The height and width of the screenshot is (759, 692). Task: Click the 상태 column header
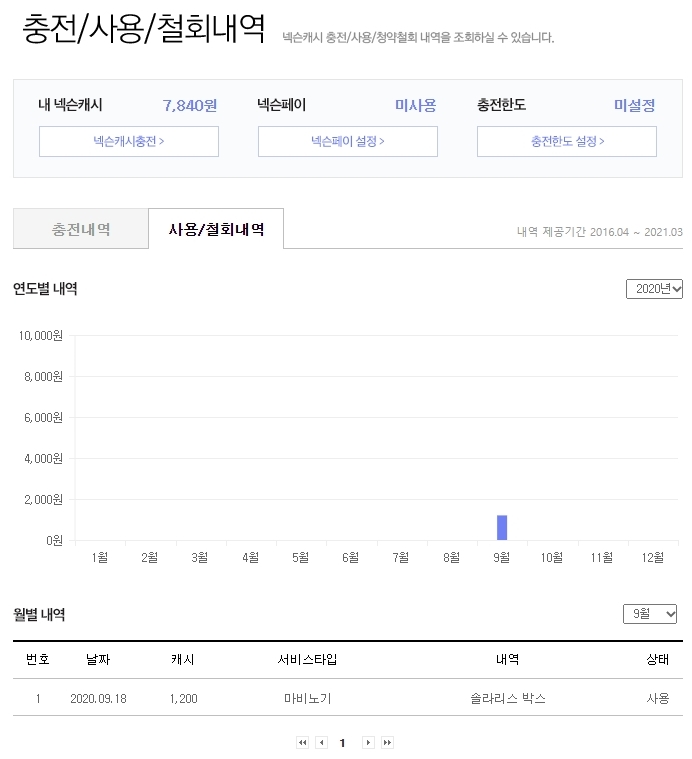(658, 659)
